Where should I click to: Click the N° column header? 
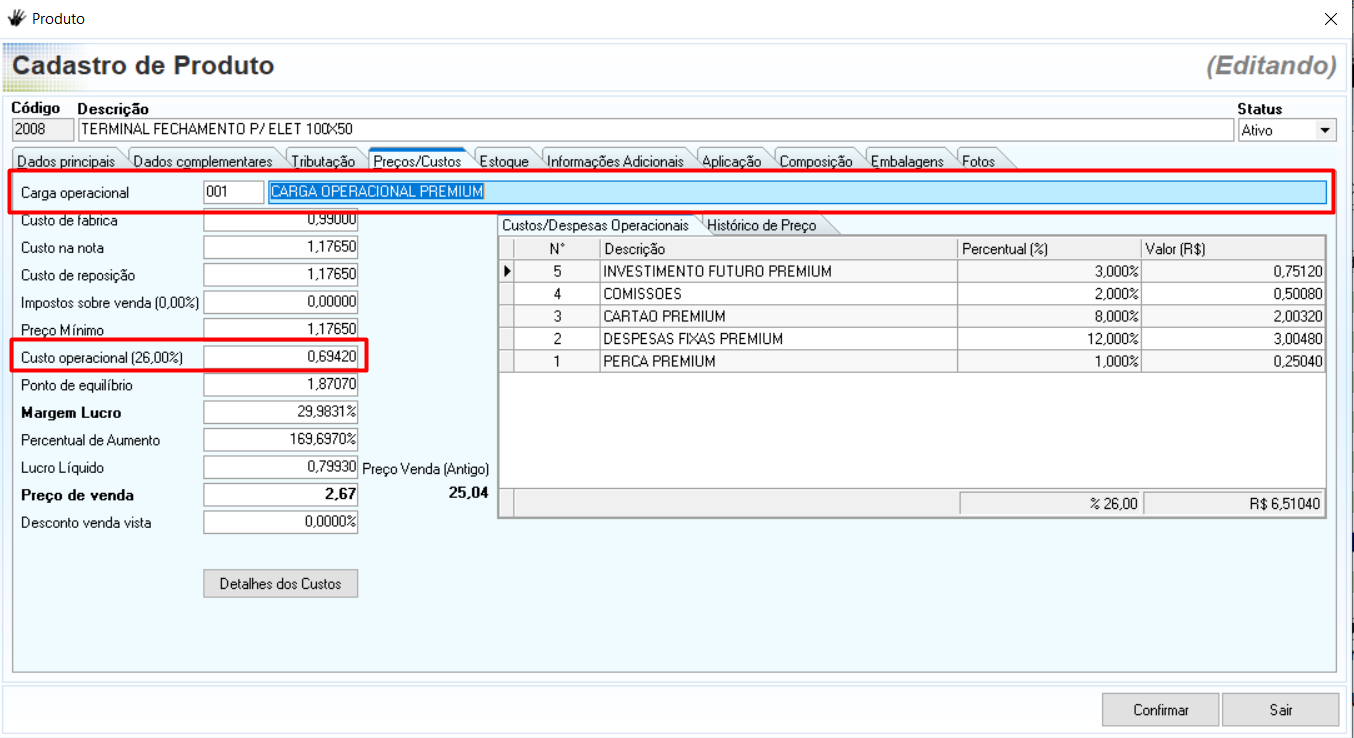pyautogui.click(x=557, y=248)
